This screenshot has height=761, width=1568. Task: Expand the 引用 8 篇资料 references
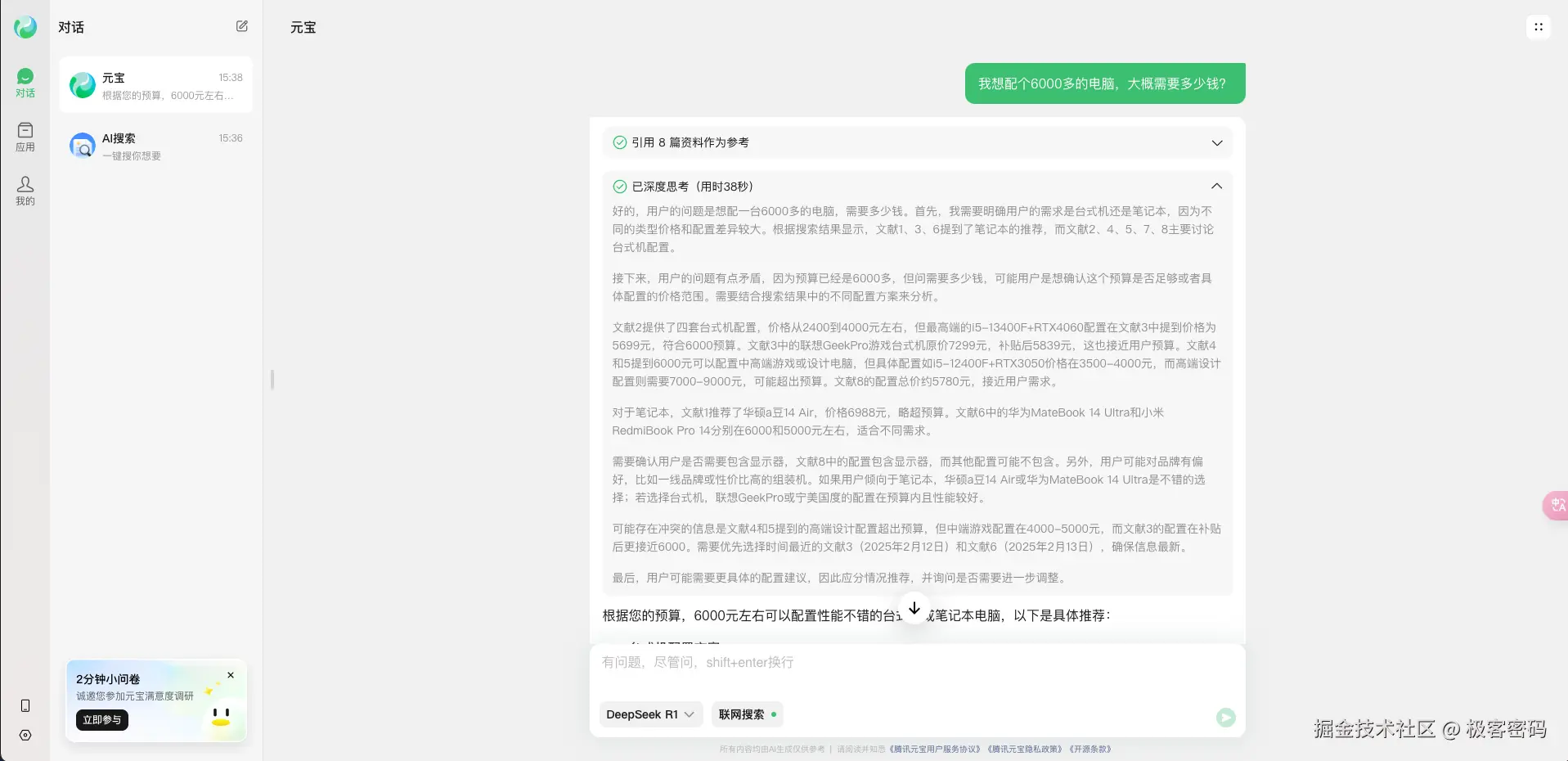[1215, 142]
